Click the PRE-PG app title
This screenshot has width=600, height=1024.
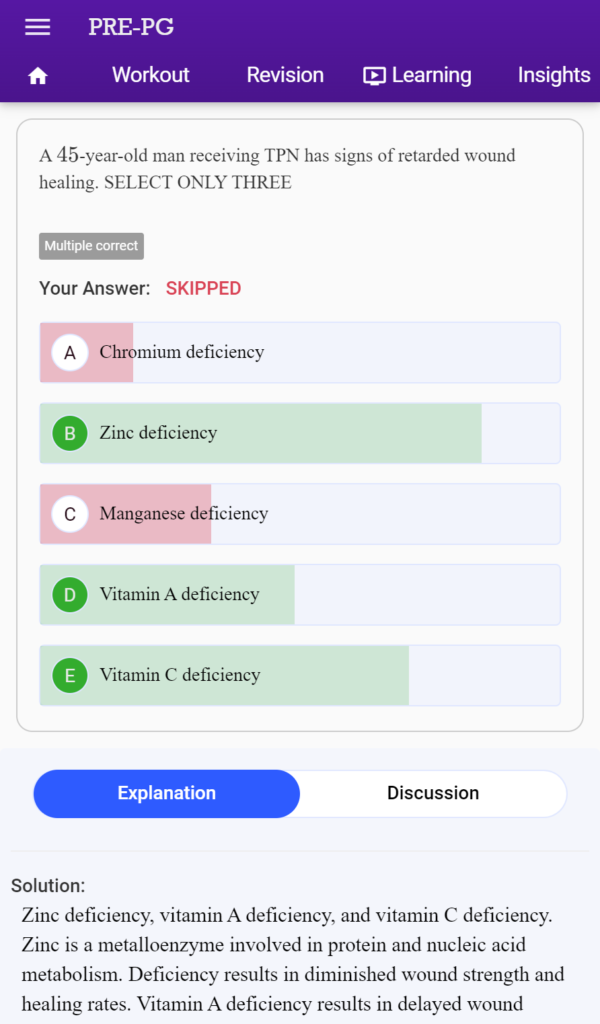coord(131,27)
